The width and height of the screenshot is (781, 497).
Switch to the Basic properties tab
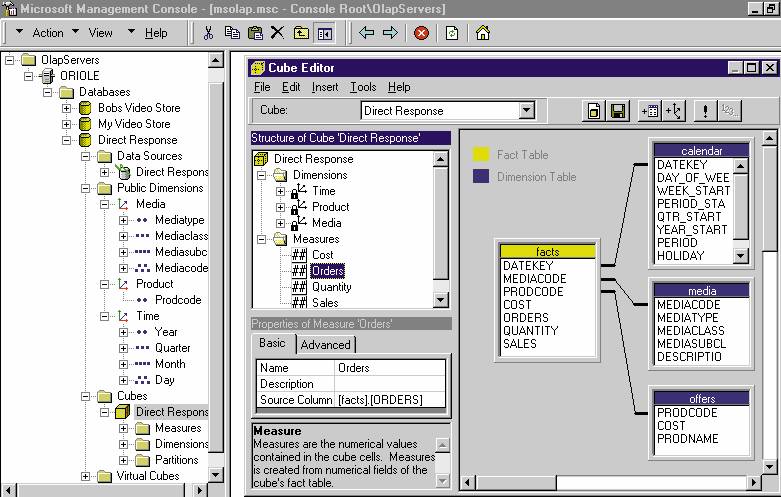click(272, 343)
